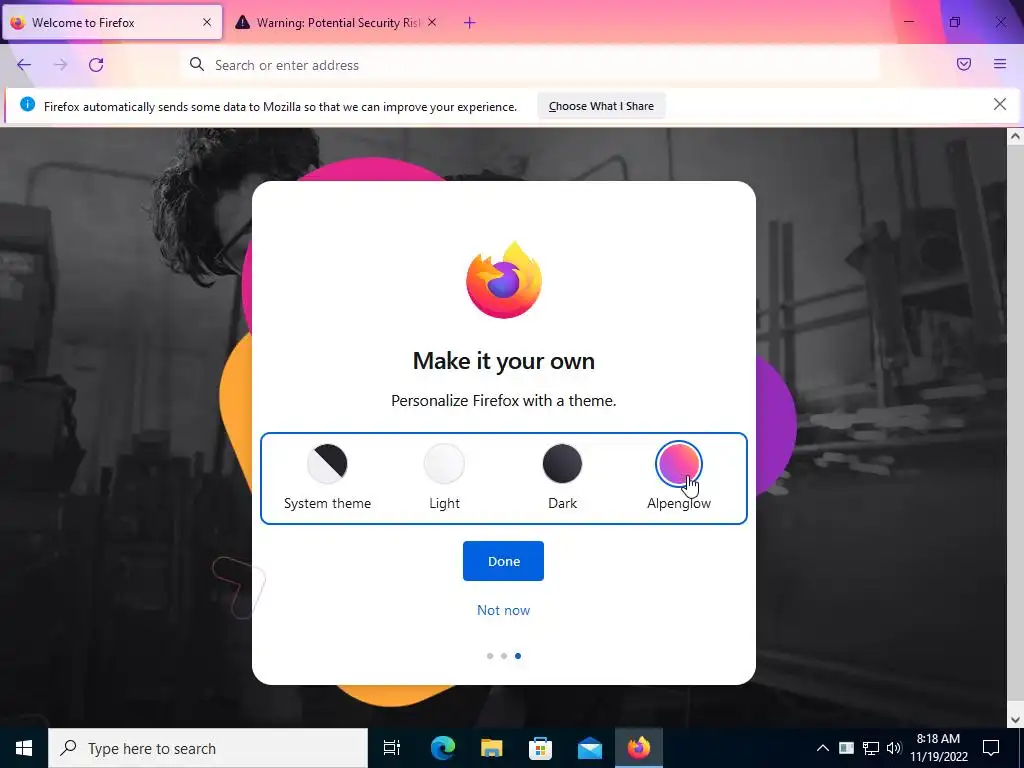This screenshot has height=768, width=1024.
Task: Click the taskbar search box
Action: 208,748
